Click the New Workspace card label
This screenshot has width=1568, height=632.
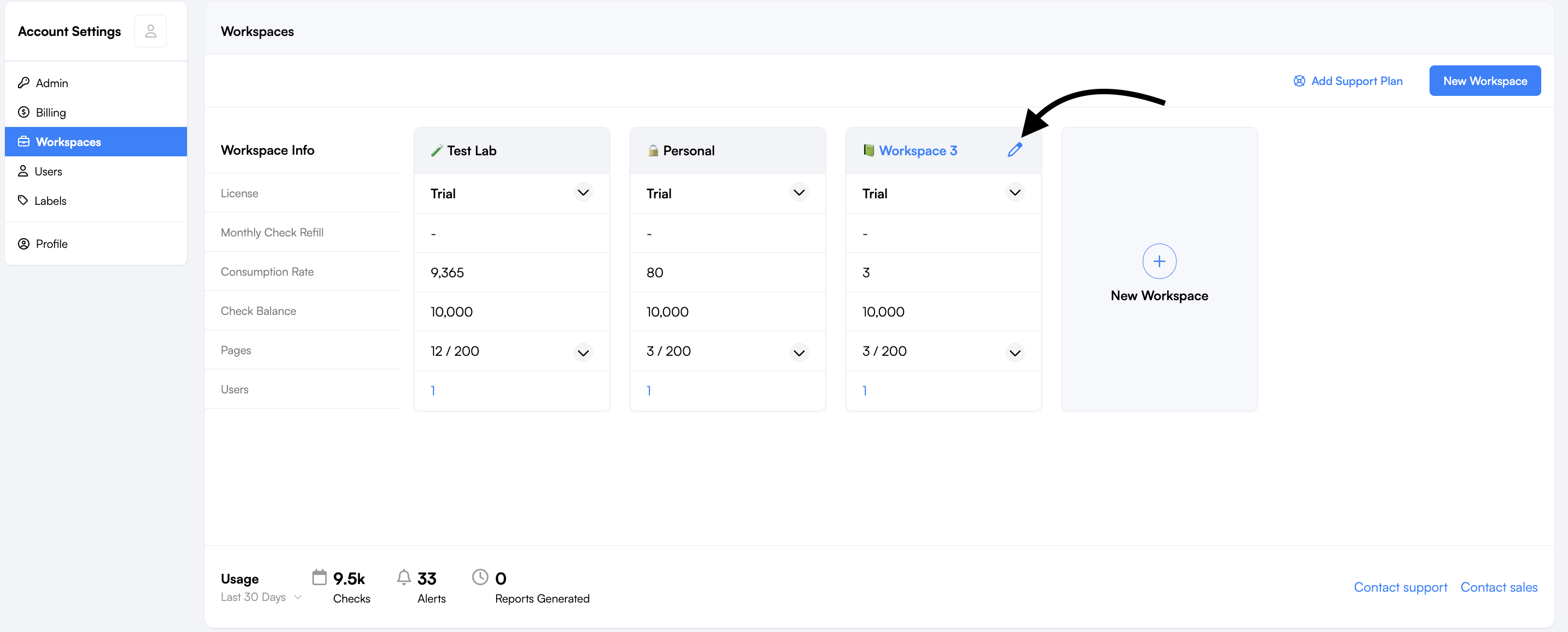[1159, 296]
